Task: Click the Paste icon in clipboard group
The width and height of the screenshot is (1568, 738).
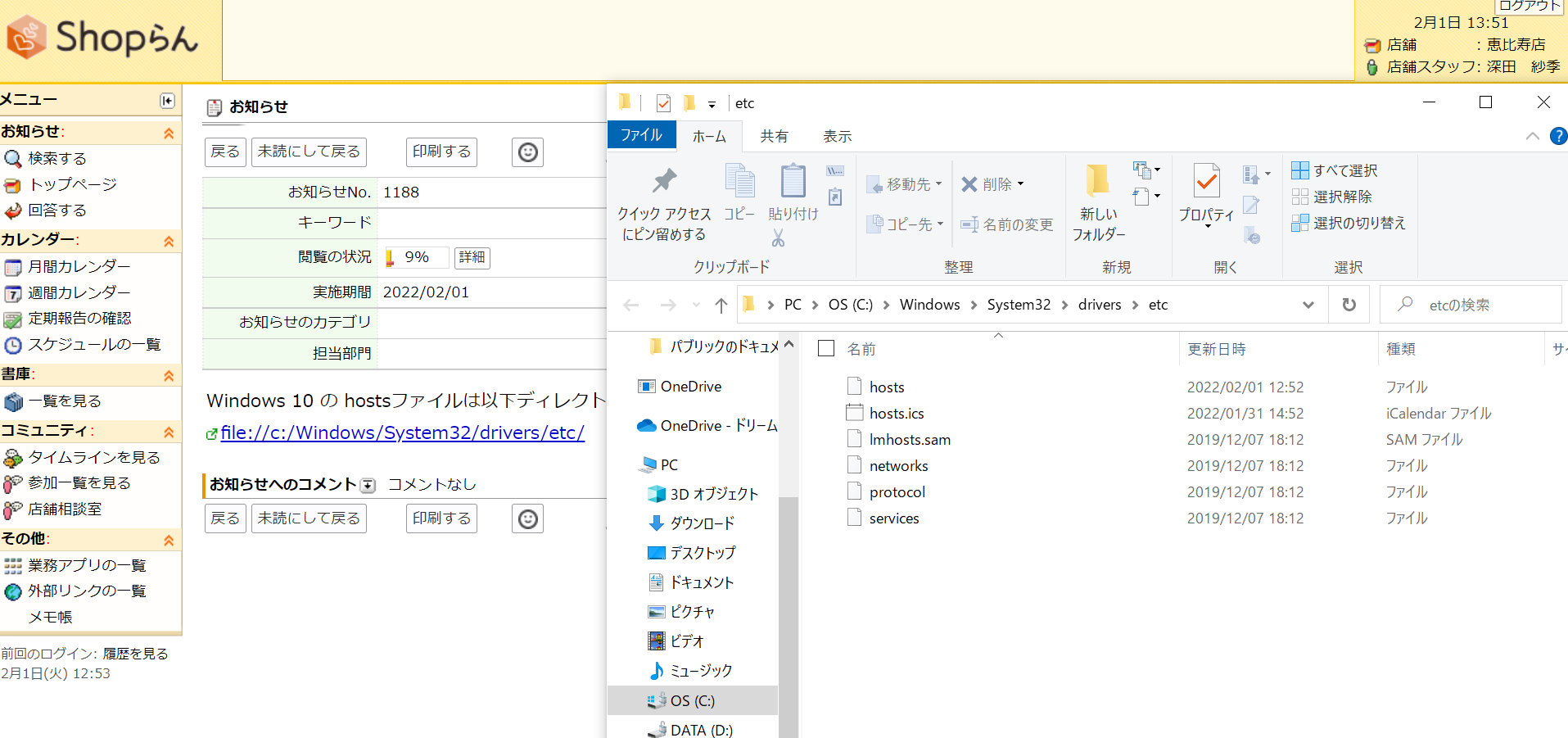Action: (x=793, y=182)
